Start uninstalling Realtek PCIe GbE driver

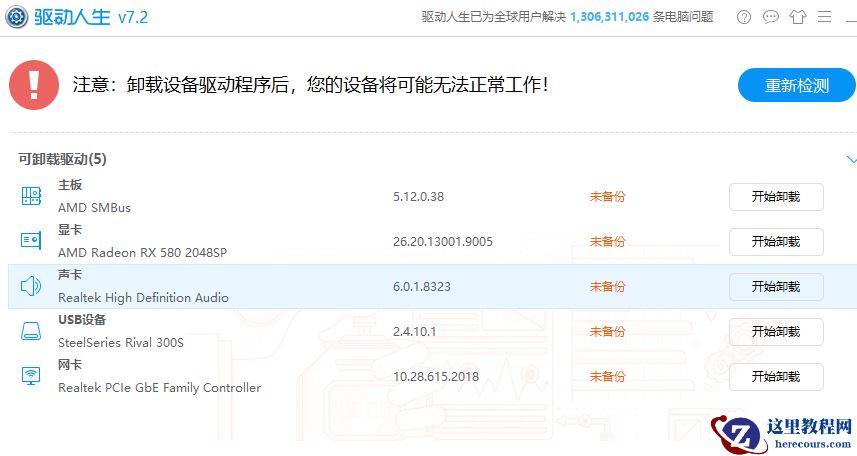(776, 377)
